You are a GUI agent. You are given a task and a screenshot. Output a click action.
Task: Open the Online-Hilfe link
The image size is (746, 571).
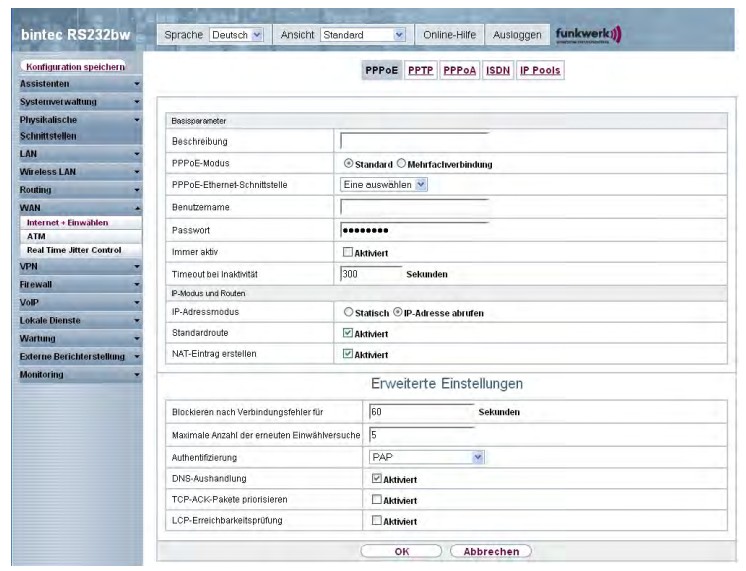coord(450,35)
